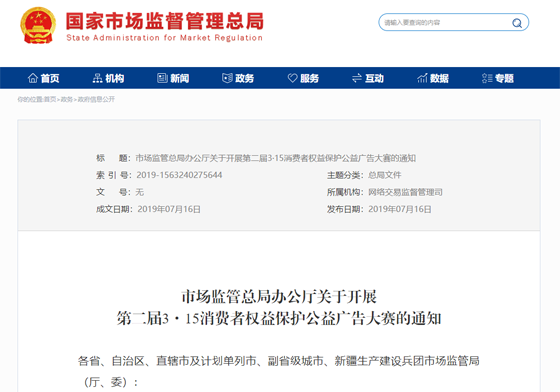Select the 互动 navigation text
This screenshot has height=392, width=560.
(x=374, y=78)
